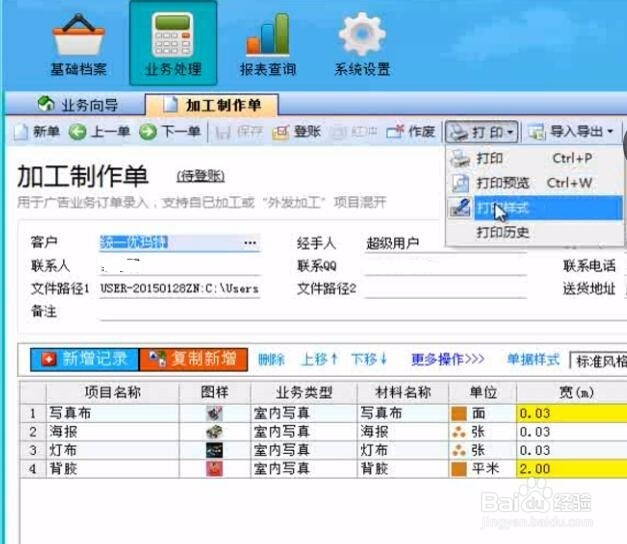Open thumbnail image in 灯布 row

coord(214,450)
